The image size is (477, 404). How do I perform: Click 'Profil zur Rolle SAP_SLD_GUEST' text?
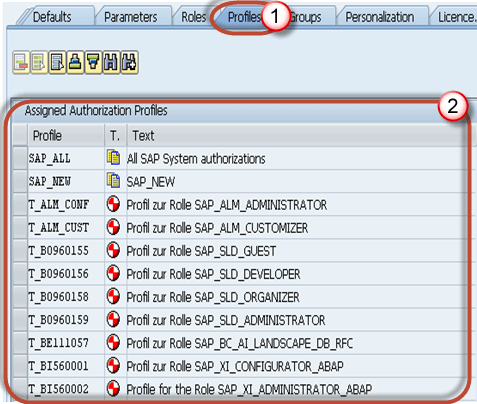click(x=201, y=251)
